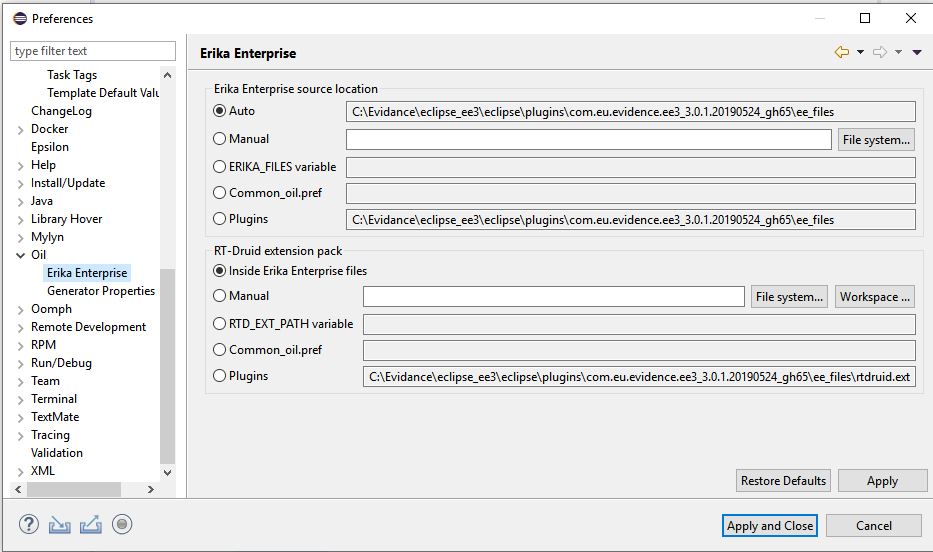Select Task Tags in the tree

[72, 75]
